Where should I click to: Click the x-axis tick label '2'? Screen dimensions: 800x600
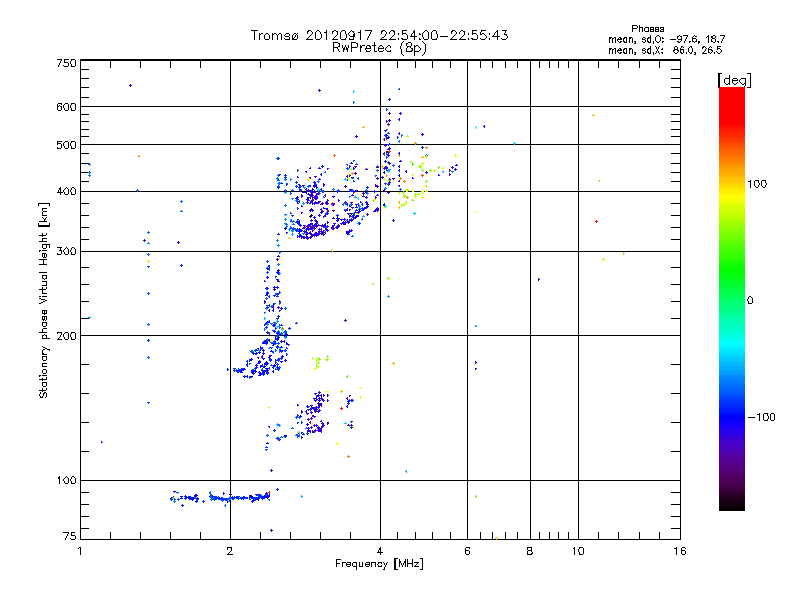(x=230, y=551)
